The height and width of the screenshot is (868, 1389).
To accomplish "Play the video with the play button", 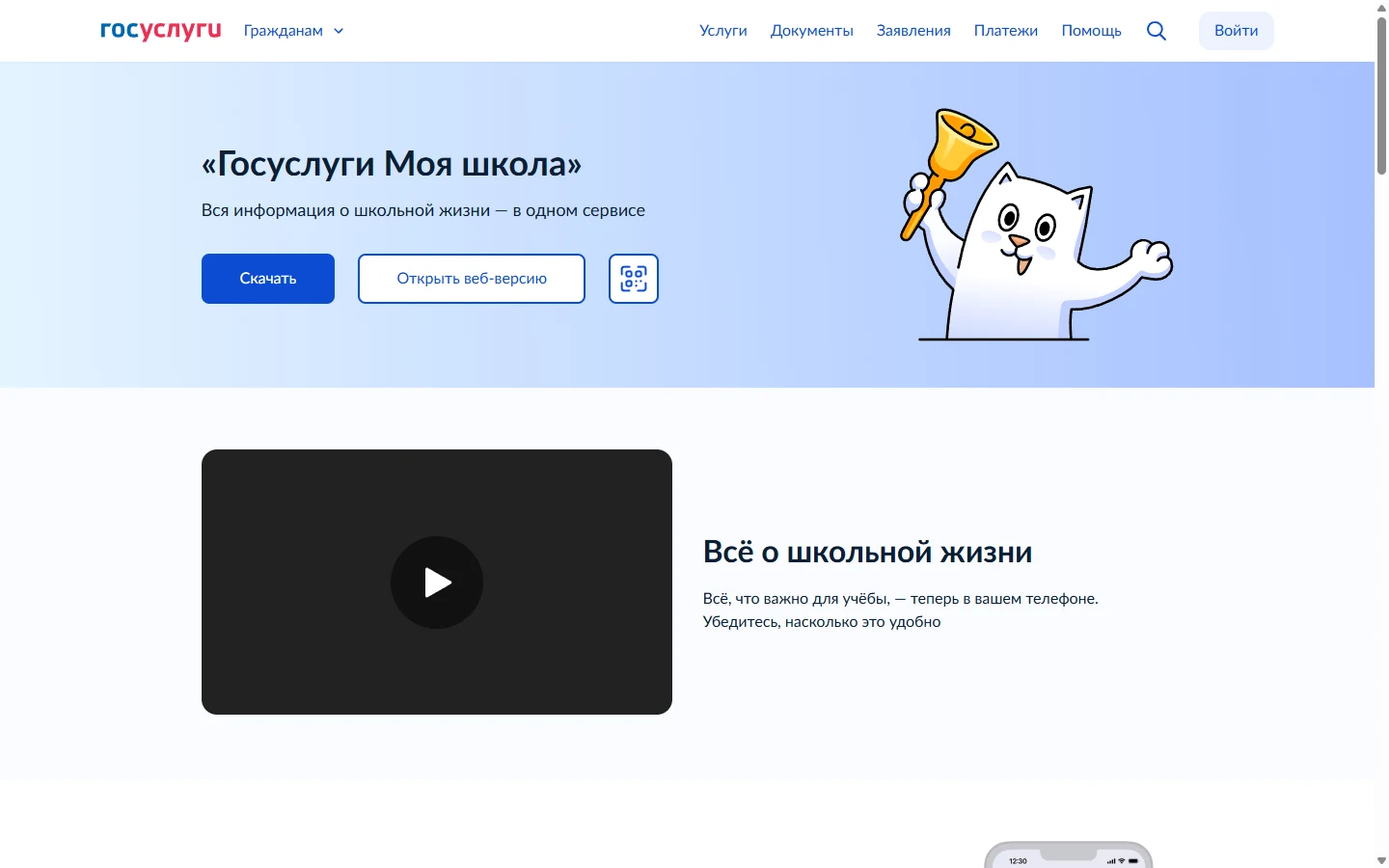I will (437, 583).
